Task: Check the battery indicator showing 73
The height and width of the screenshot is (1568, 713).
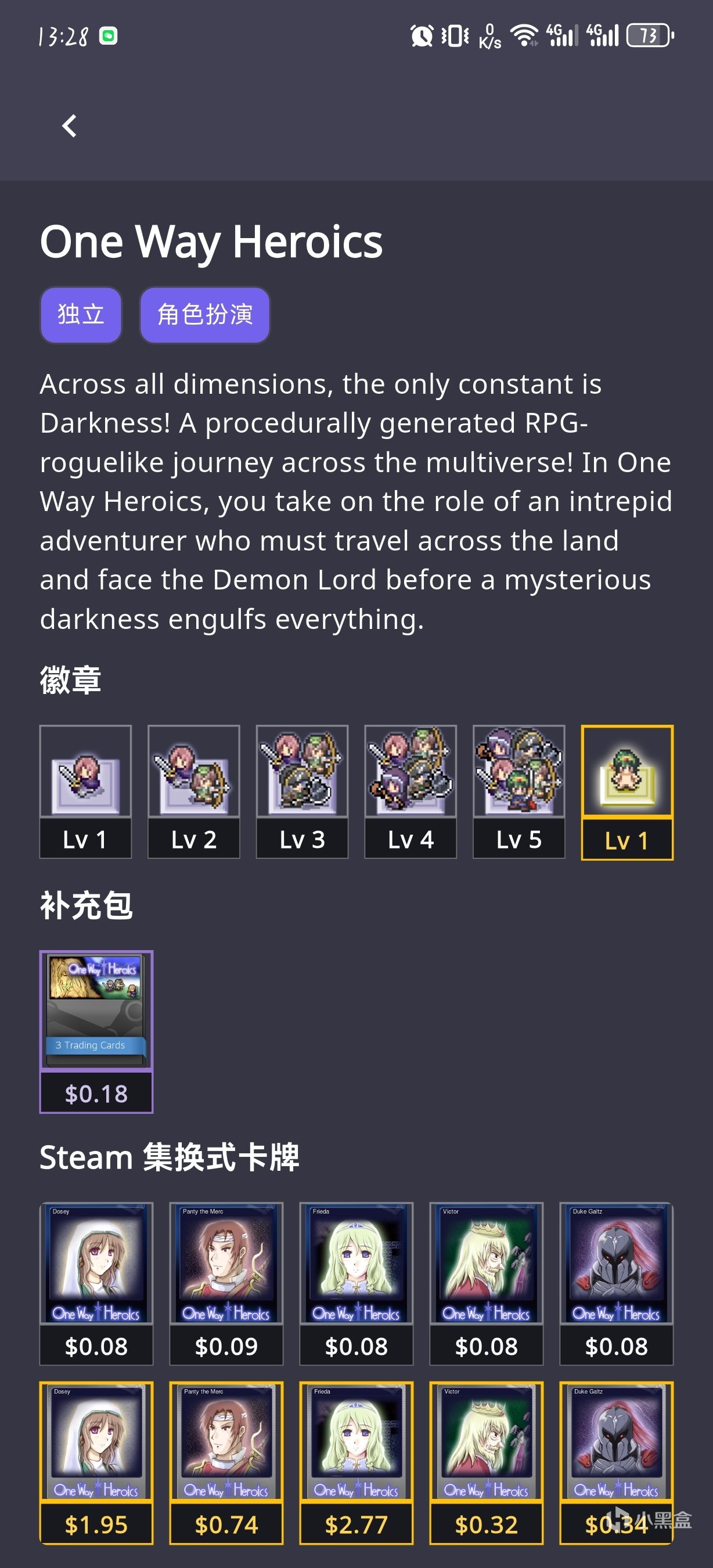Action: tap(650, 35)
